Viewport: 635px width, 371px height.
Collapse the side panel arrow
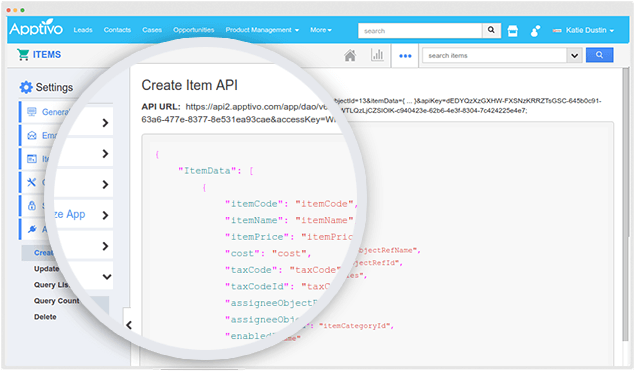129,325
